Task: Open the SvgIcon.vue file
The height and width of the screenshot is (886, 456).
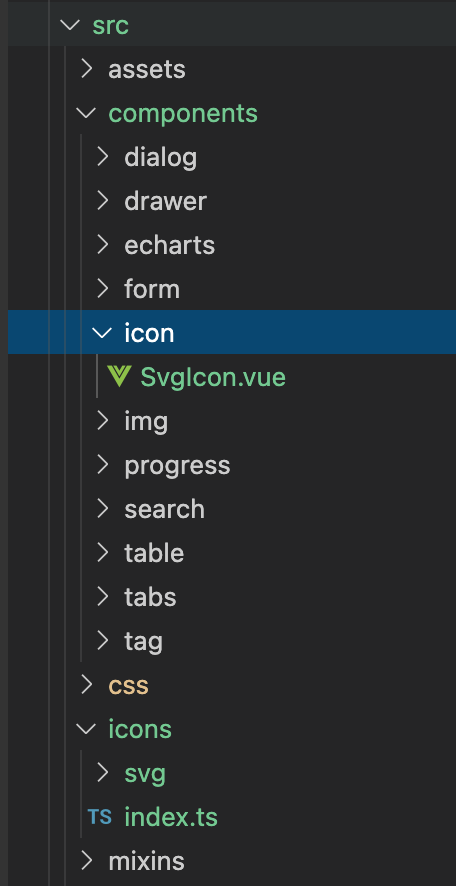Action: [212, 377]
